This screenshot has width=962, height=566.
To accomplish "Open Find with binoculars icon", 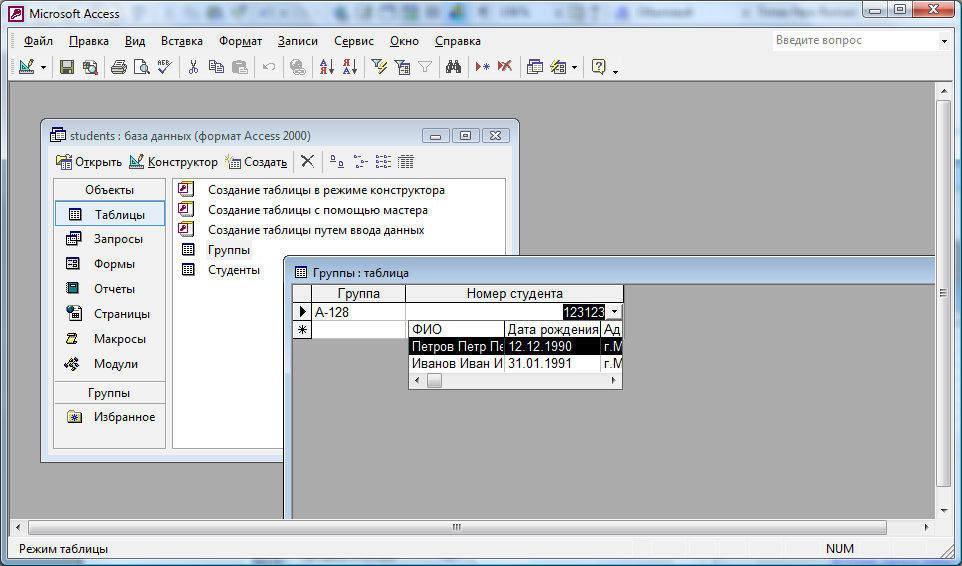I will click(453, 67).
